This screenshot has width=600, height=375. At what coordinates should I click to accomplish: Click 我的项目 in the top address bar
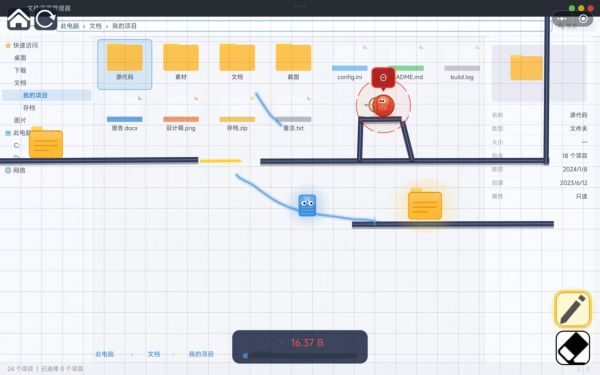point(124,26)
